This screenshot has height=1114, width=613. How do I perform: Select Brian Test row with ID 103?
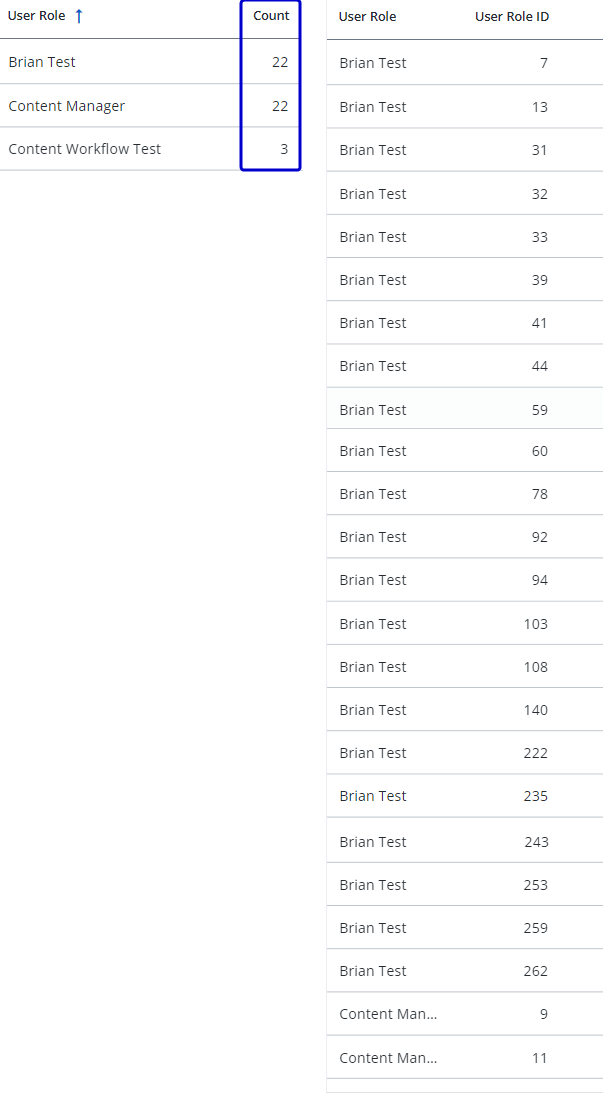465,624
